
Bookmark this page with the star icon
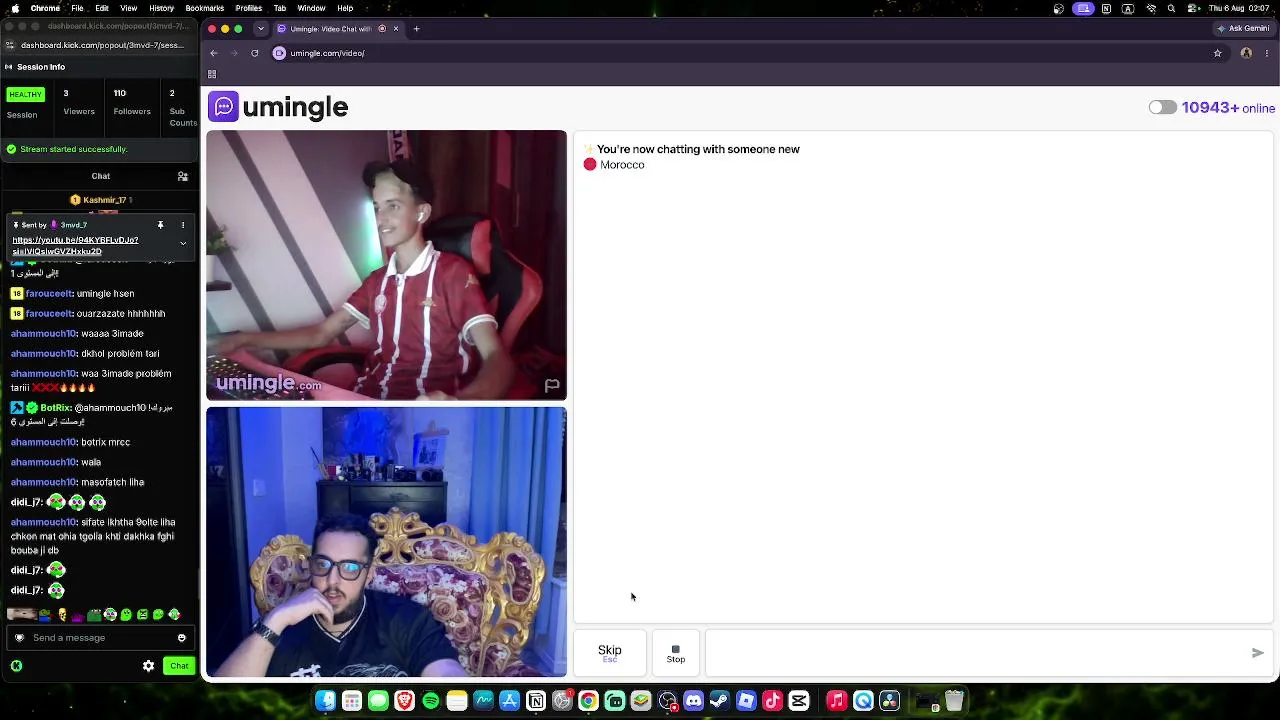point(1217,53)
